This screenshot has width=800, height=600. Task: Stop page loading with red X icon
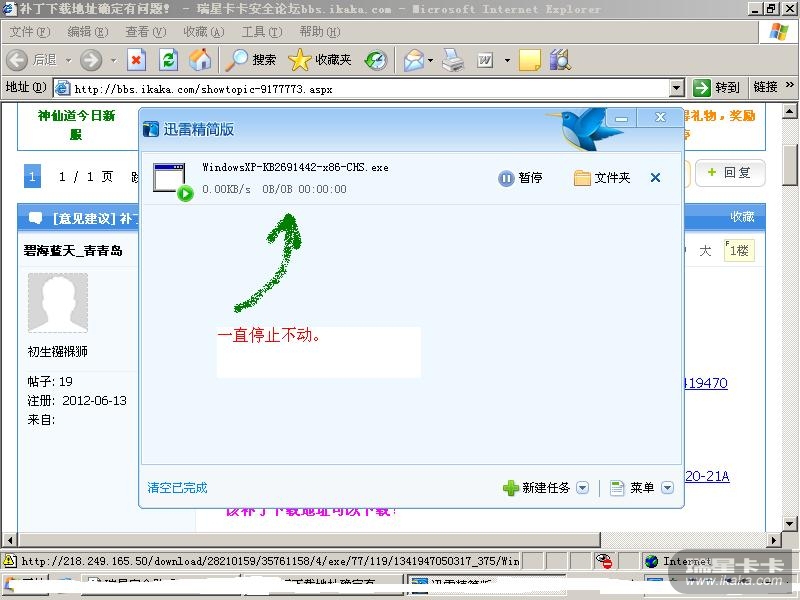[x=136, y=60]
